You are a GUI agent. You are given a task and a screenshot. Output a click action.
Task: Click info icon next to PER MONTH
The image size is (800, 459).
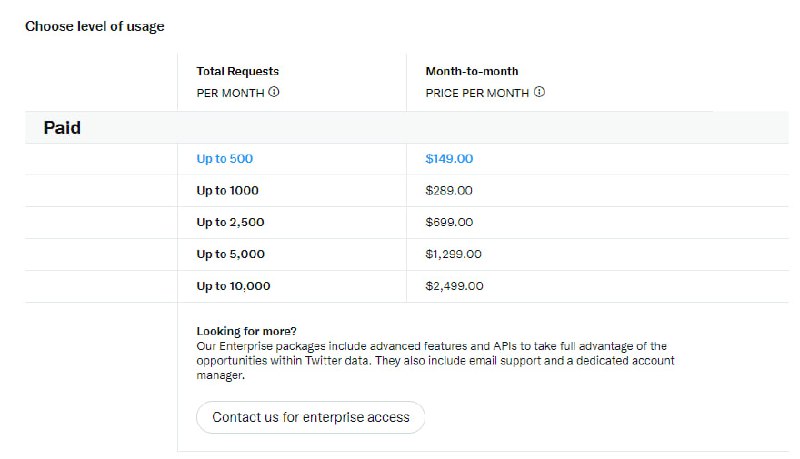(x=274, y=92)
